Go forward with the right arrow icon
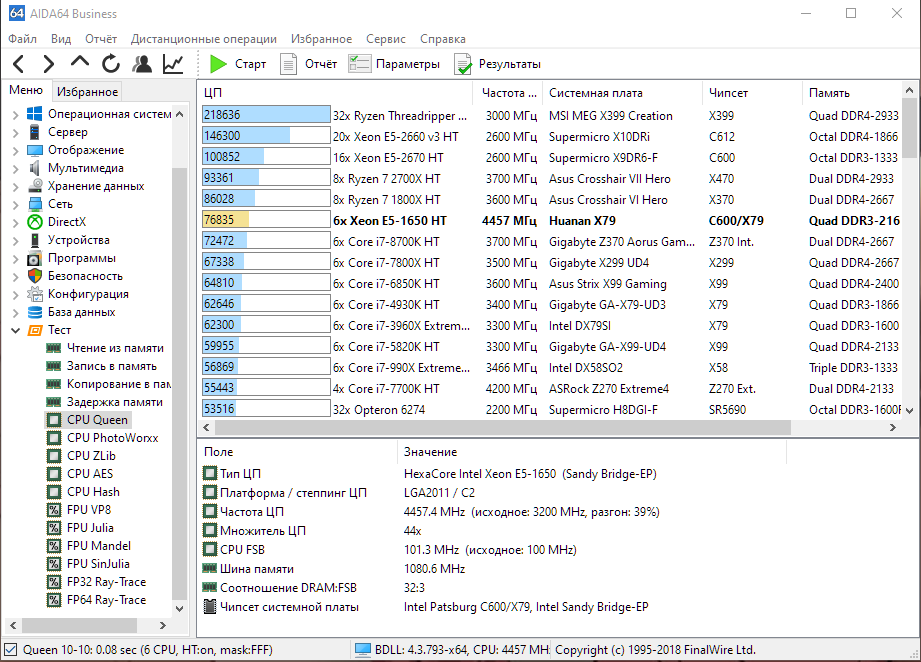 click(49, 63)
